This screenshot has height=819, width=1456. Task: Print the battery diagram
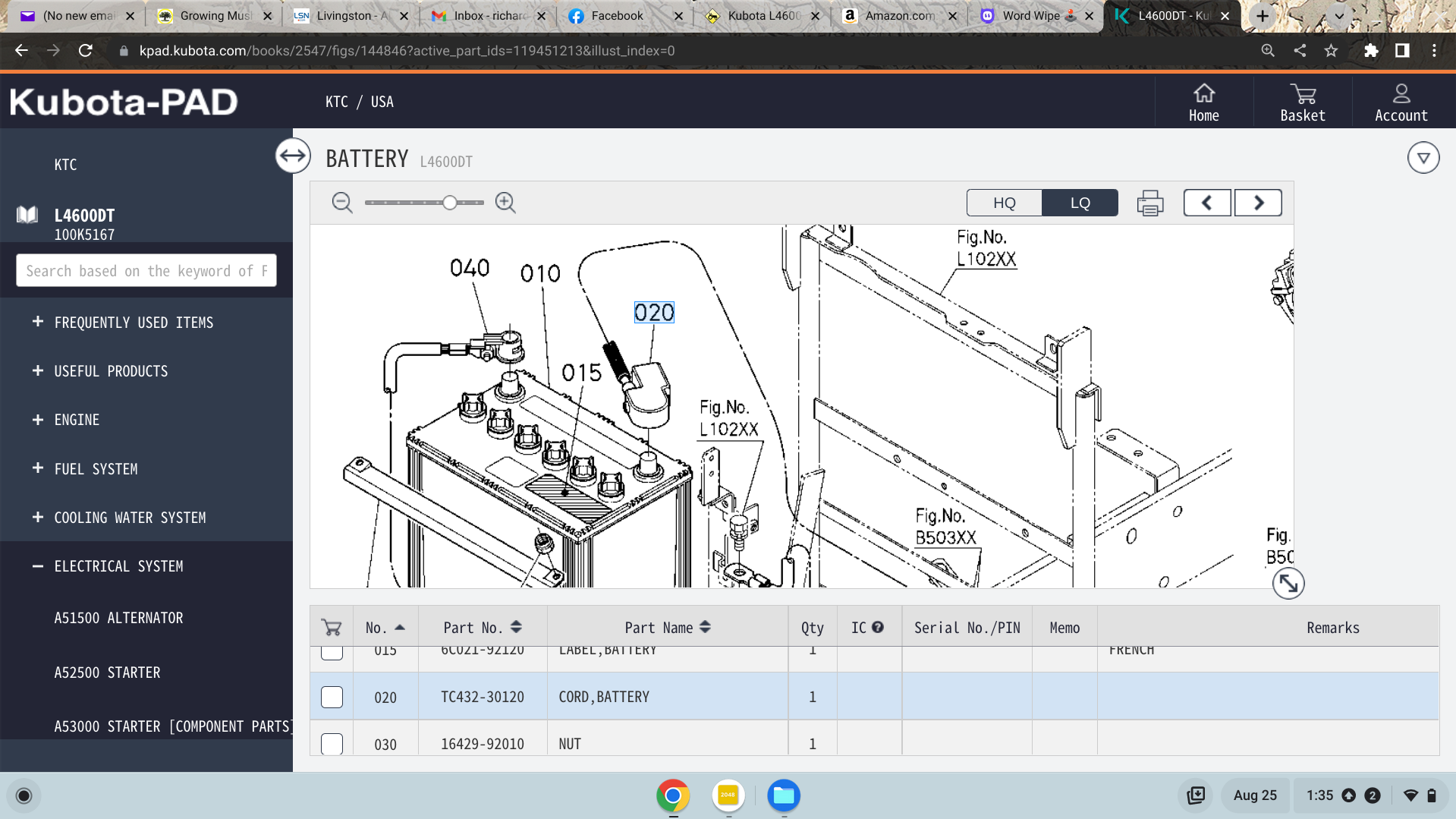pyautogui.click(x=1149, y=203)
